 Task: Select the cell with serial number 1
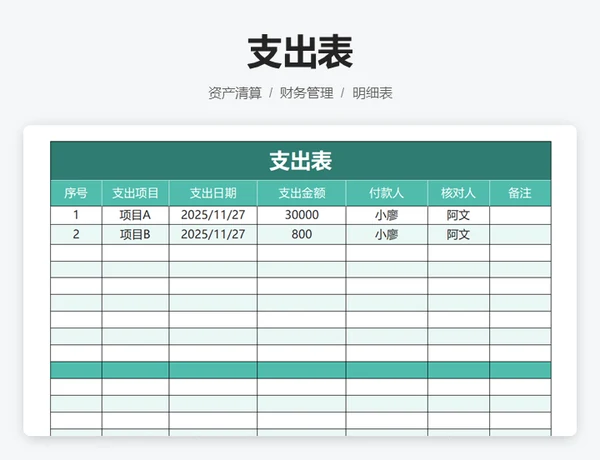pos(76,215)
